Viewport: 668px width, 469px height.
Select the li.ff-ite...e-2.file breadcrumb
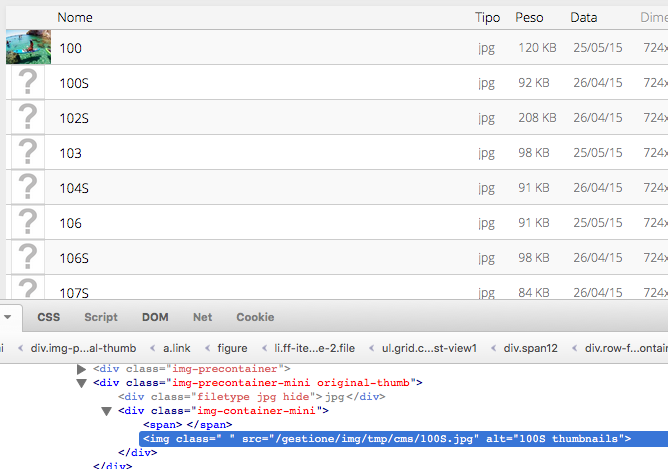(x=314, y=348)
